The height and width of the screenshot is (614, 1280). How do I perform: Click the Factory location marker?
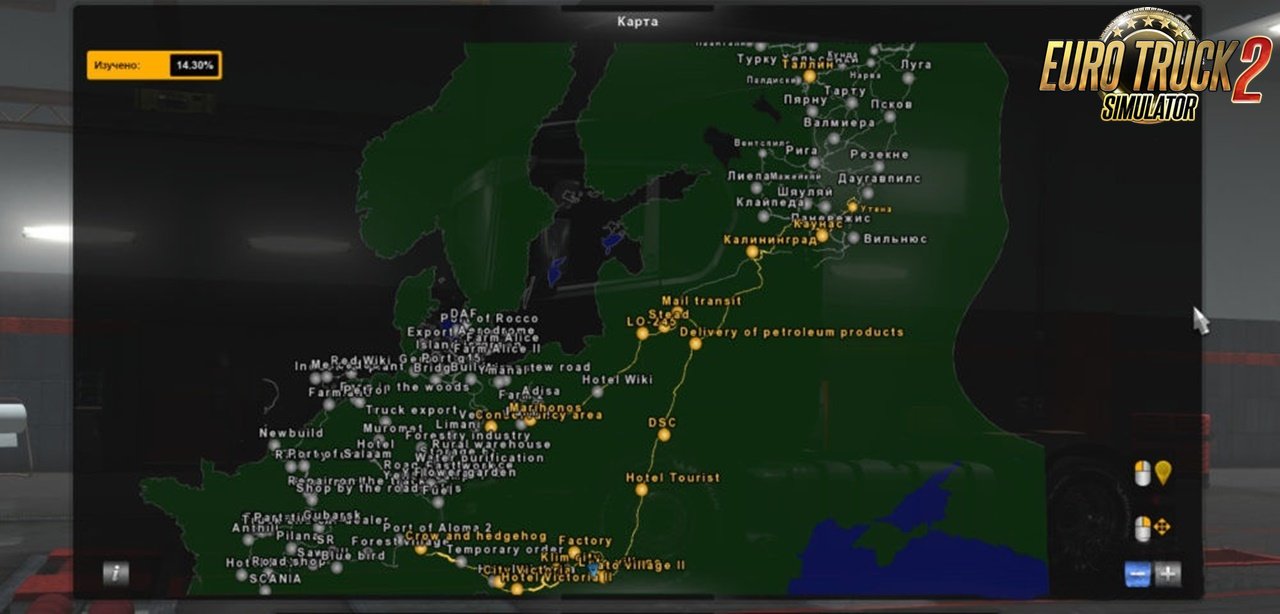[x=572, y=553]
